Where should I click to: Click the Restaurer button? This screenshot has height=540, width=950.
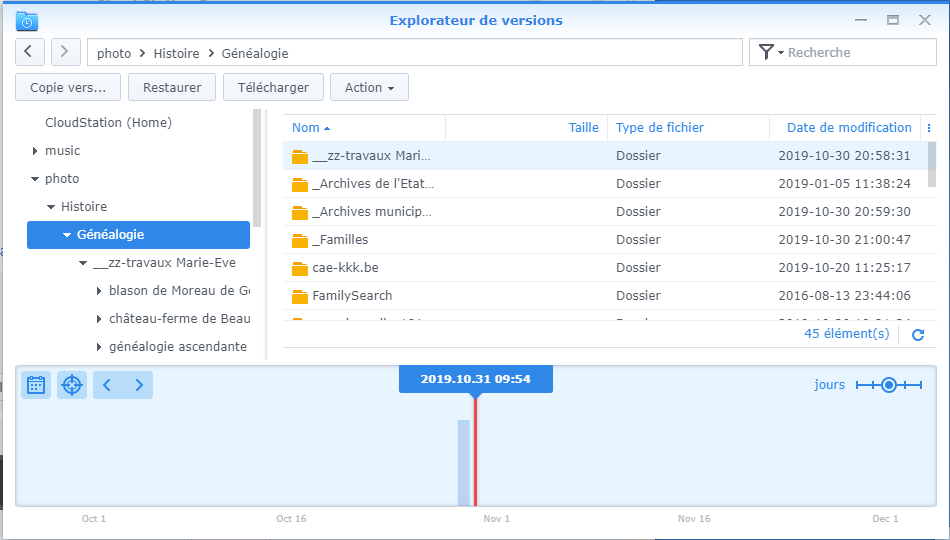click(x=172, y=87)
